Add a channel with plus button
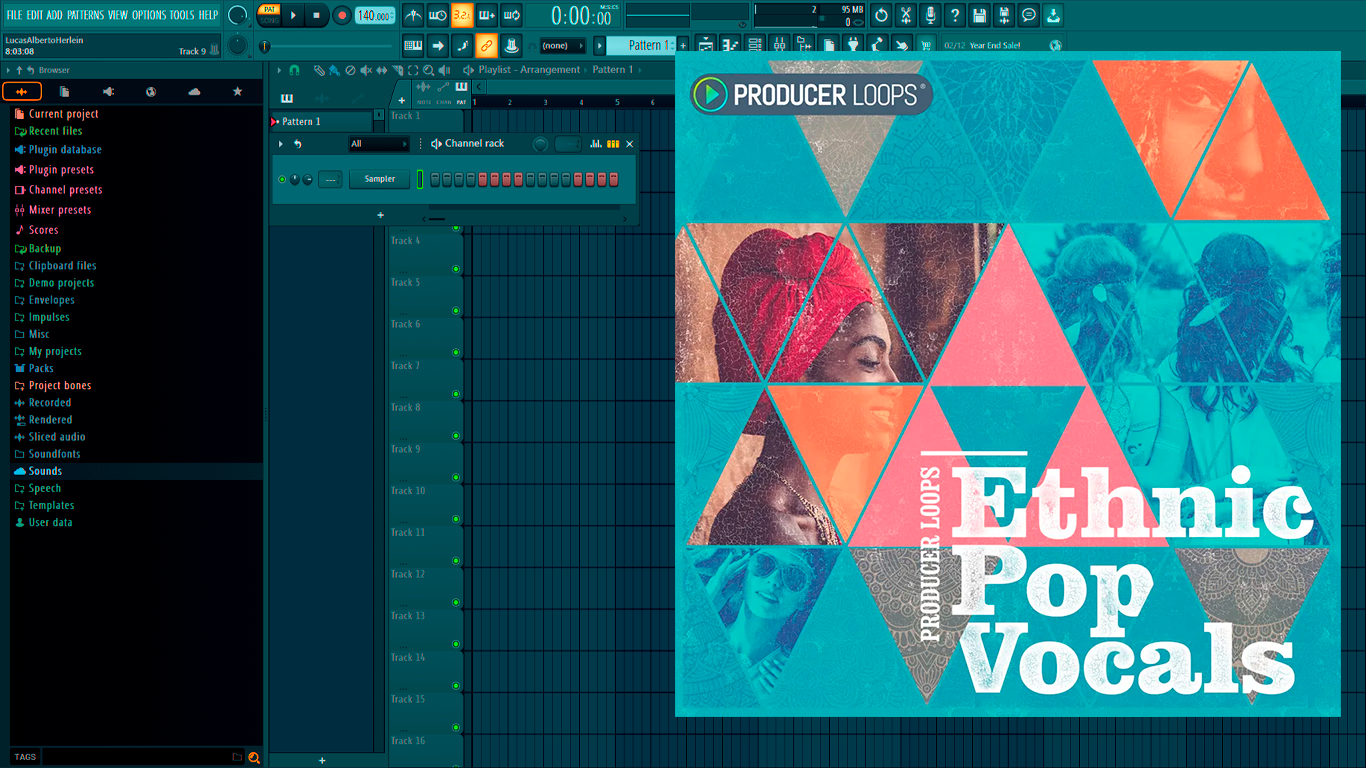The height and width of the screenshot is (768, 1366). (380, 215)
